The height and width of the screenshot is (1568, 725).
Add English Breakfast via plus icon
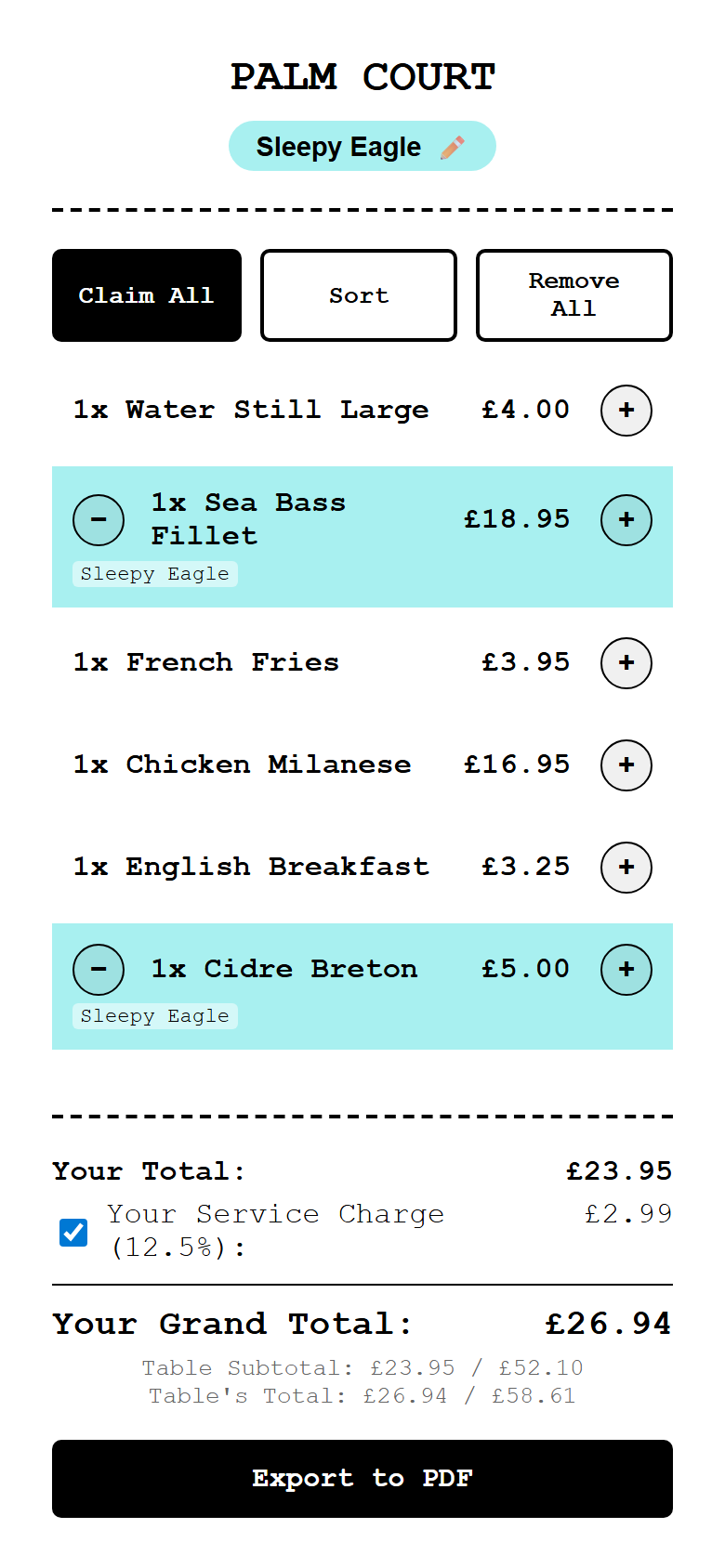(626, 868)
